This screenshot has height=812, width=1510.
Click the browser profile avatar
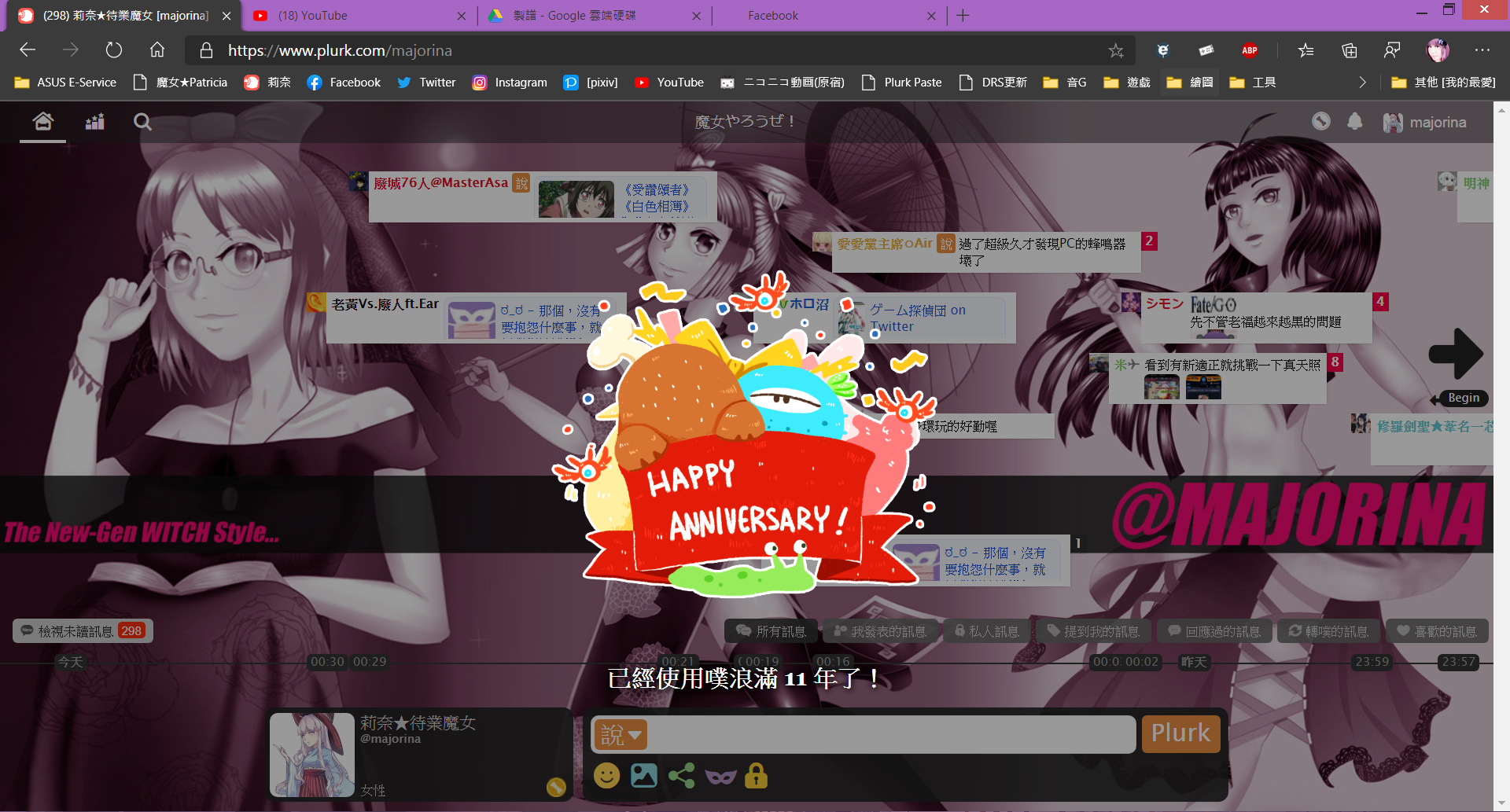coord(1438,50)
